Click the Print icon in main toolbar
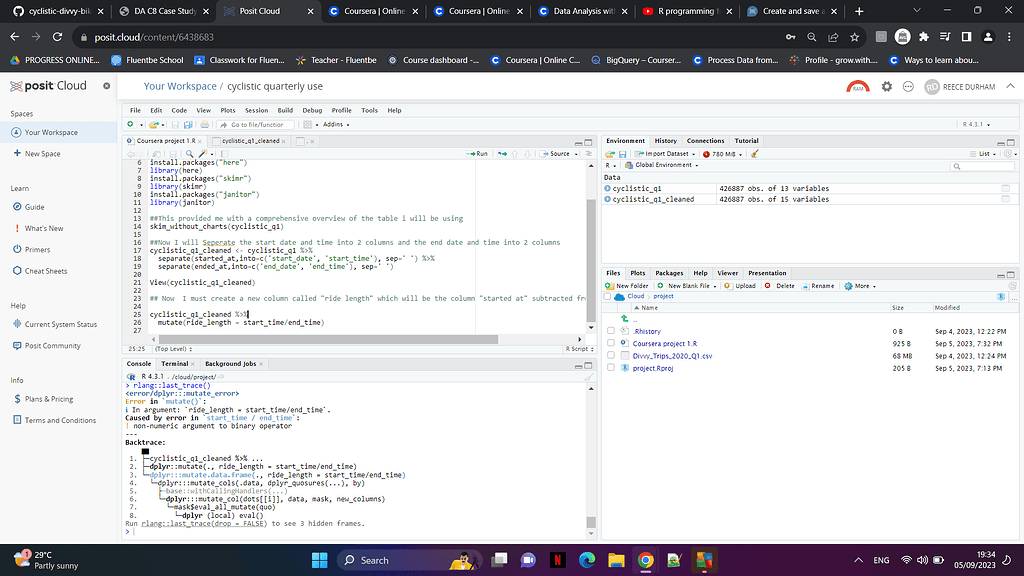This screenshot has width=1024, height=576. coord(204,124)
